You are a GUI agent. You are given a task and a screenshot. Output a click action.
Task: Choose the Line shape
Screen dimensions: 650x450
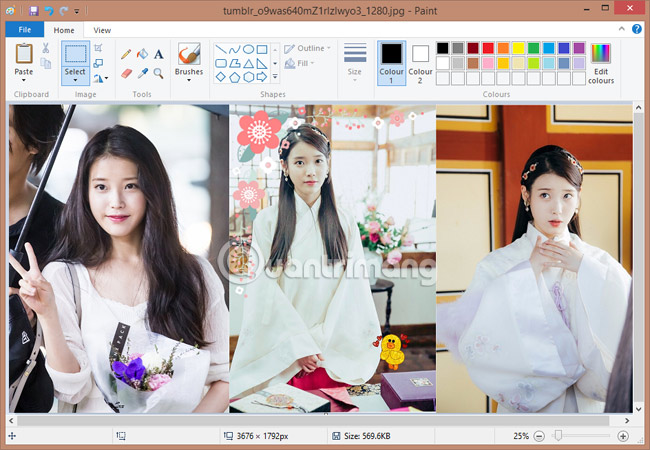[221, 50]
